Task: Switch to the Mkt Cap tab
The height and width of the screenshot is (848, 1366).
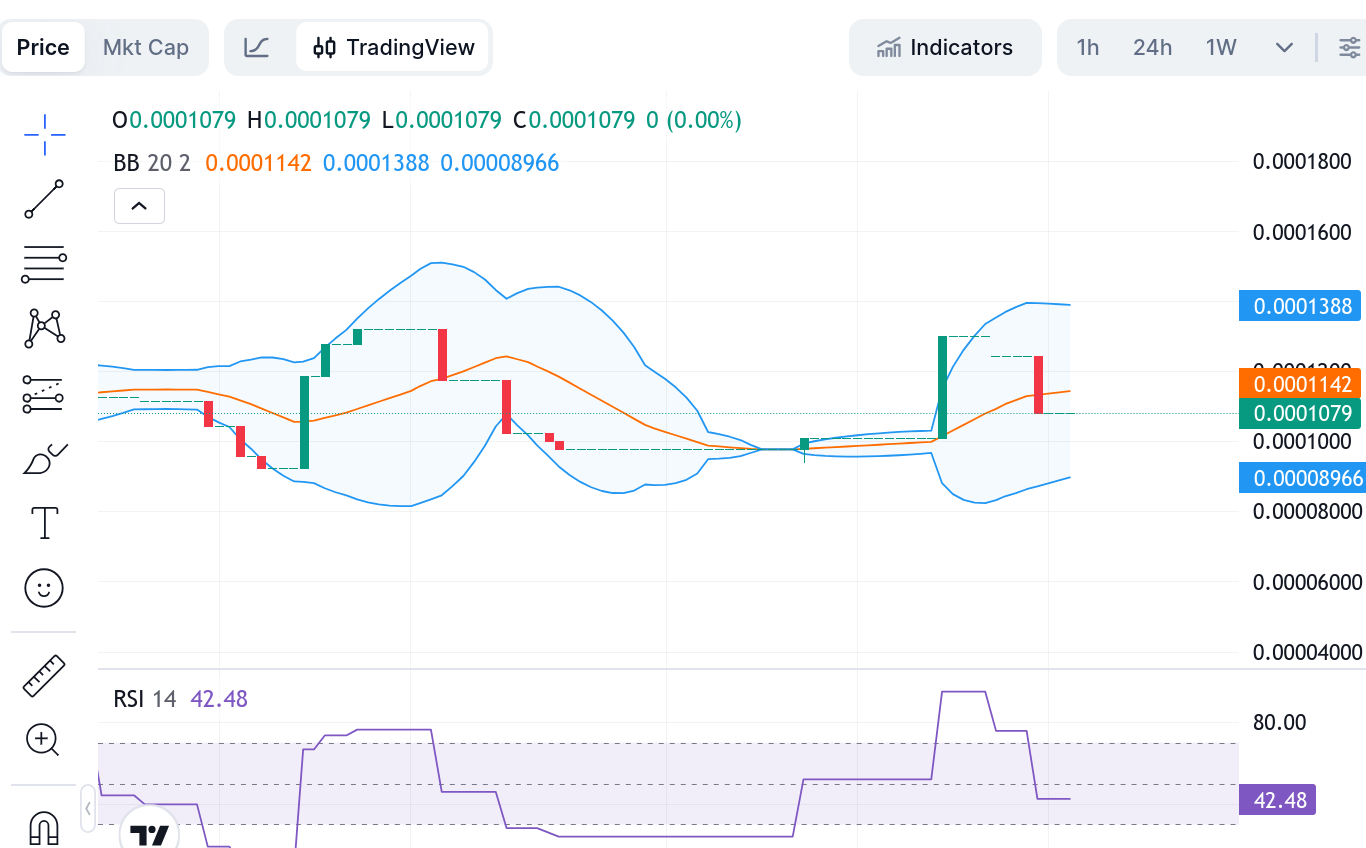Action: [146, 47]
